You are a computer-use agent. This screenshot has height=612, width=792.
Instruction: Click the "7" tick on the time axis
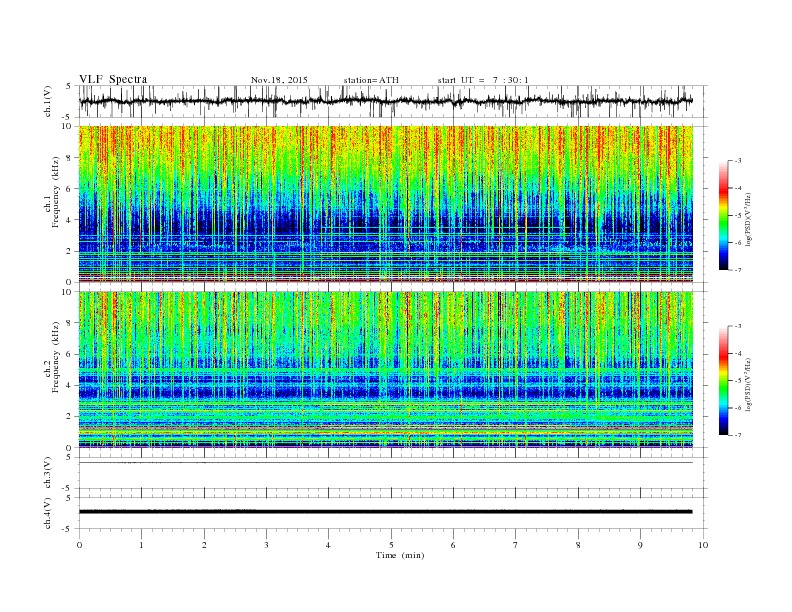coord(516,545)
